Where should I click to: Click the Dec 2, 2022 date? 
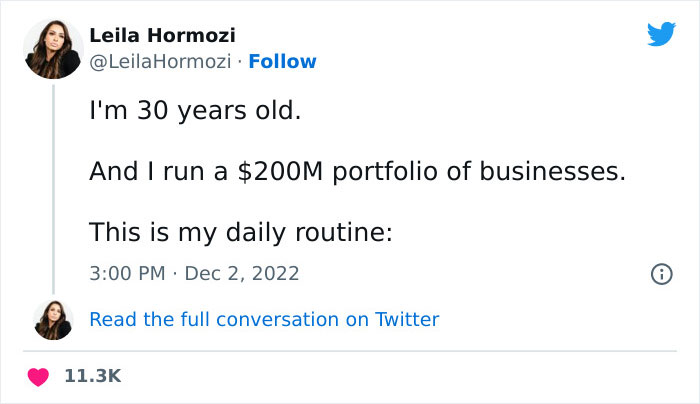242,273
